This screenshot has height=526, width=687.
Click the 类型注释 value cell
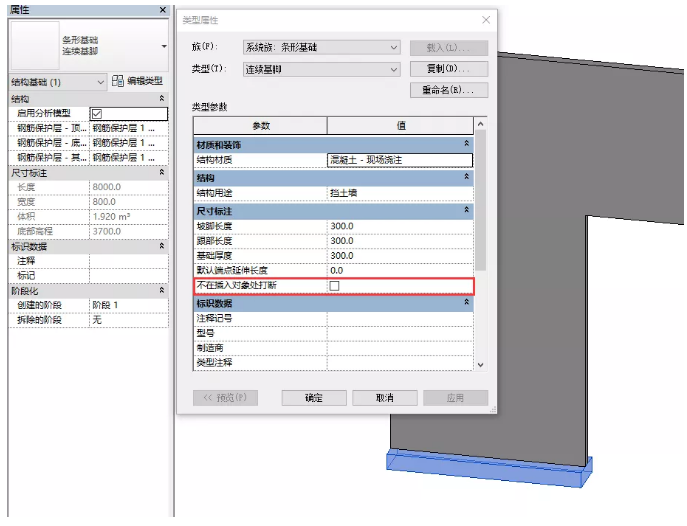(400, 363)
